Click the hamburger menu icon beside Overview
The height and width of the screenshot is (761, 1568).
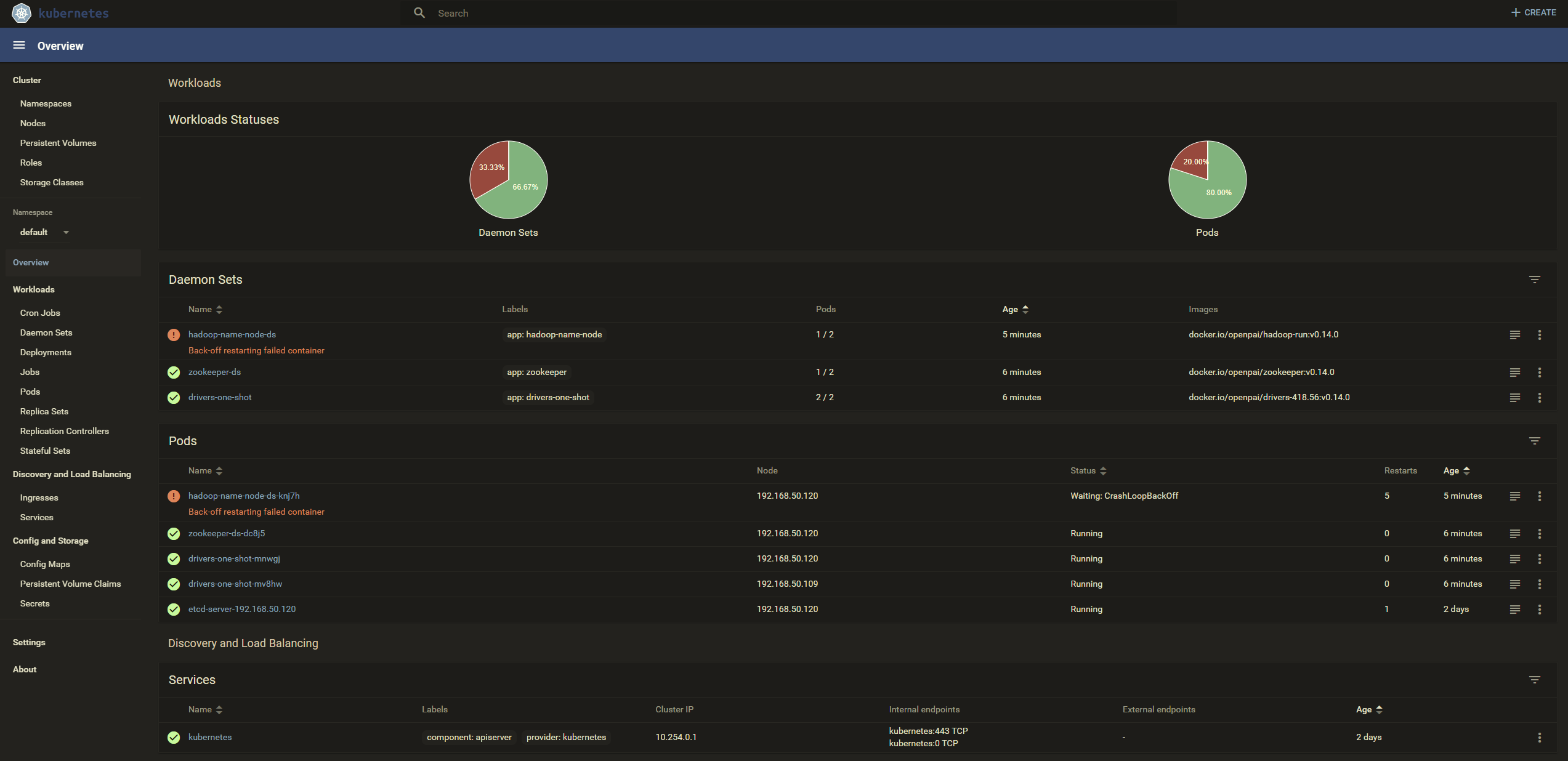click(19, 46)
